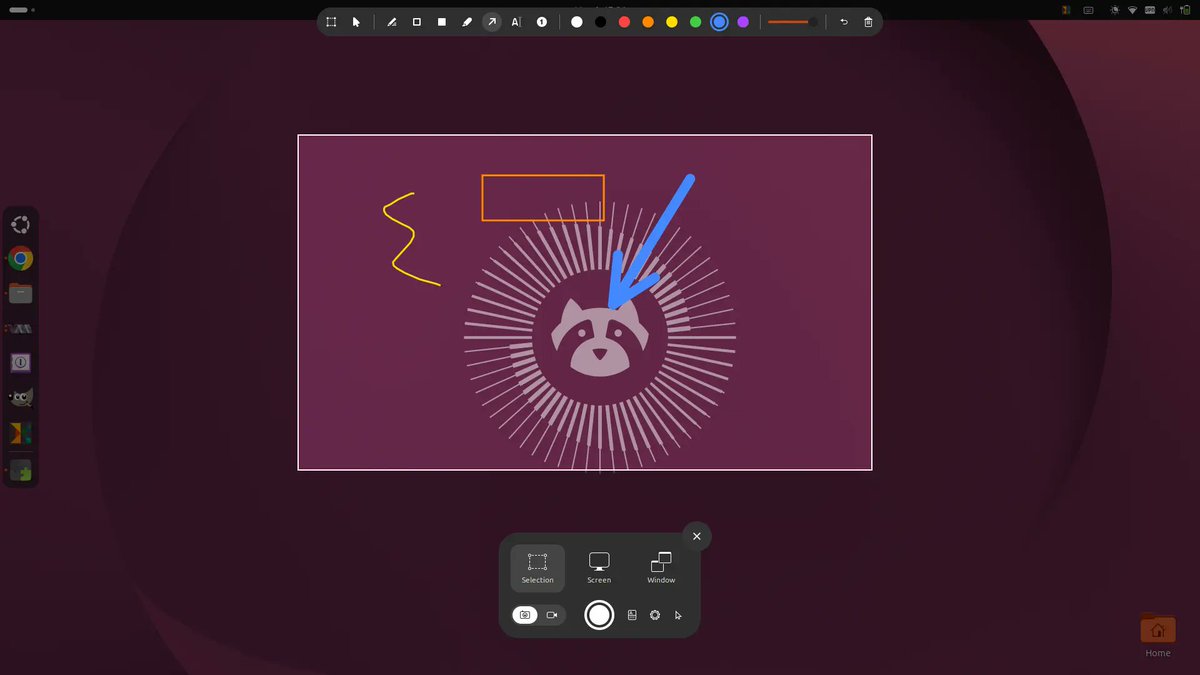Pick the white color swatch
This screenshot has width=1200, height=675.
pyautogui.click(x=577, y=21)
